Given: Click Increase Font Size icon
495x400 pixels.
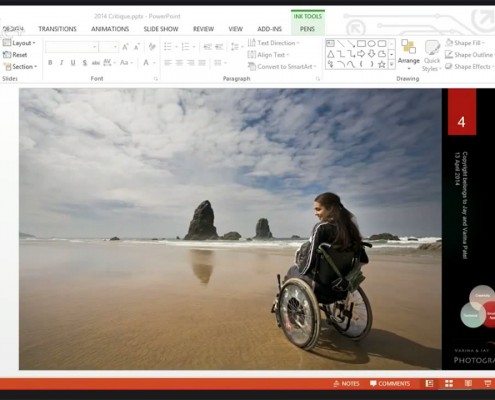Looking at the screenshot, I should point(125,47).
